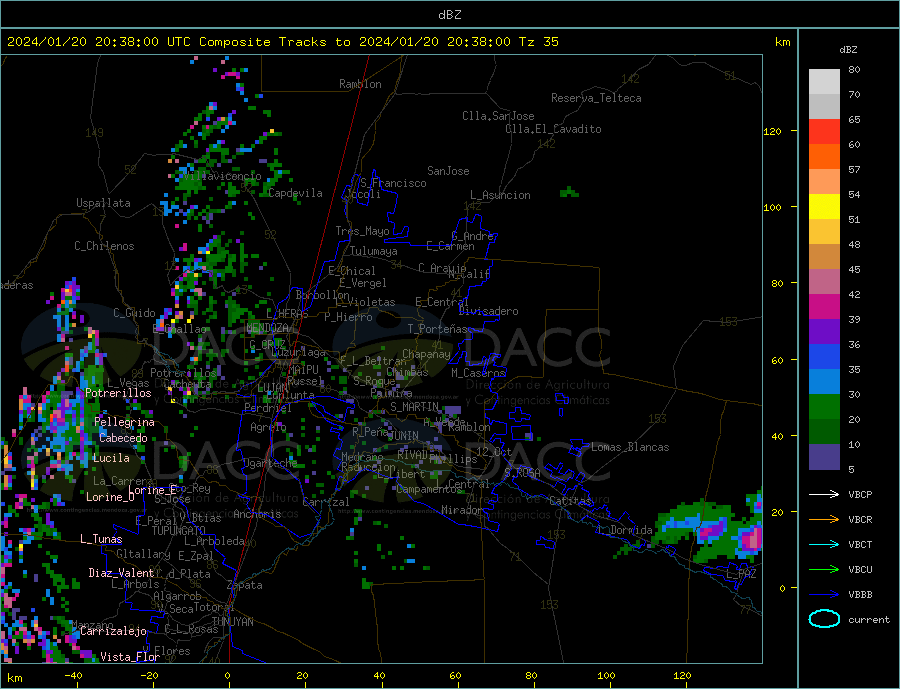Image resolution: width=900 pixels, height=689 pixels.
Task: Click the 'Ugarteche' place label
Action: point(270,463)
